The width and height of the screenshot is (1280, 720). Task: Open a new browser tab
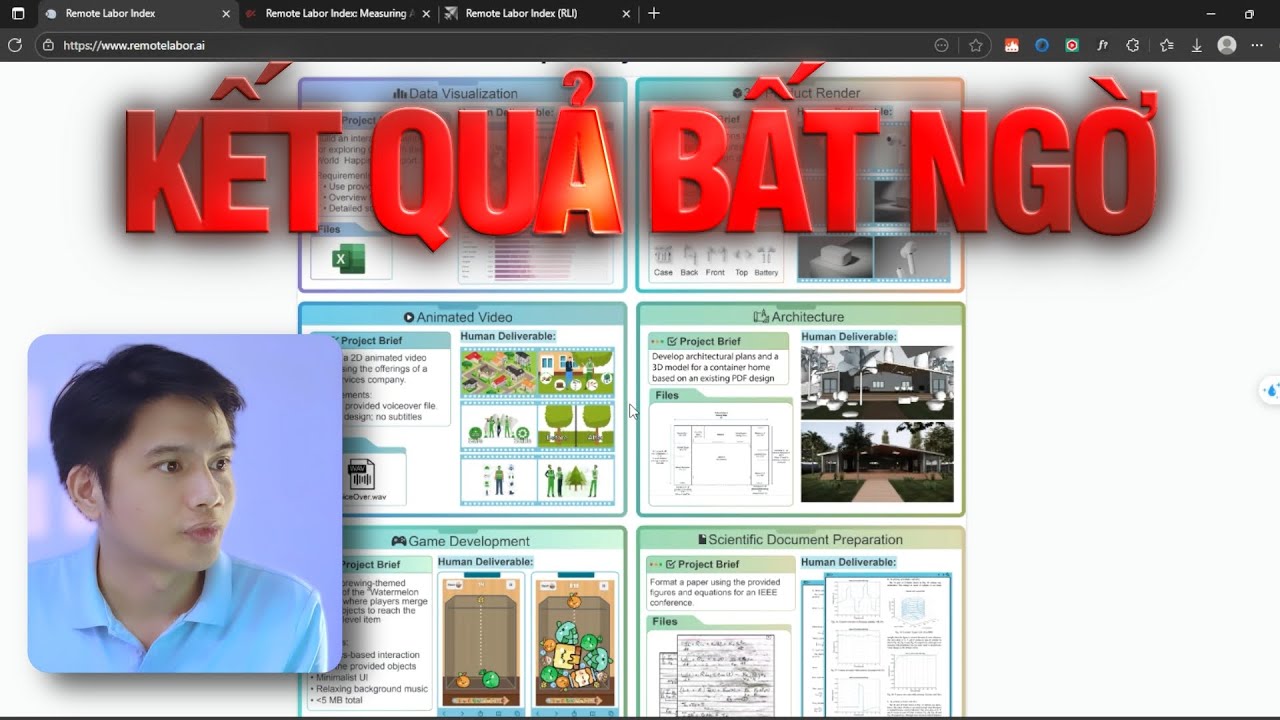pyautogui.click(x=654, y=14)
